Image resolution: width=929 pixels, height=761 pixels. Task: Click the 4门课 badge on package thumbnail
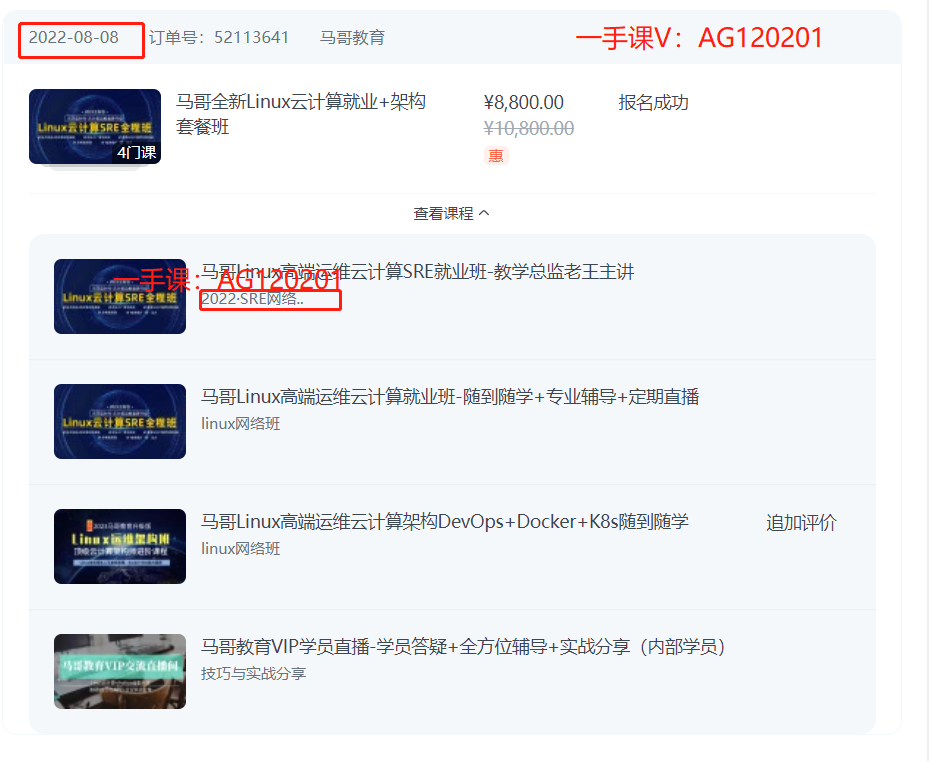coord(136,152)
